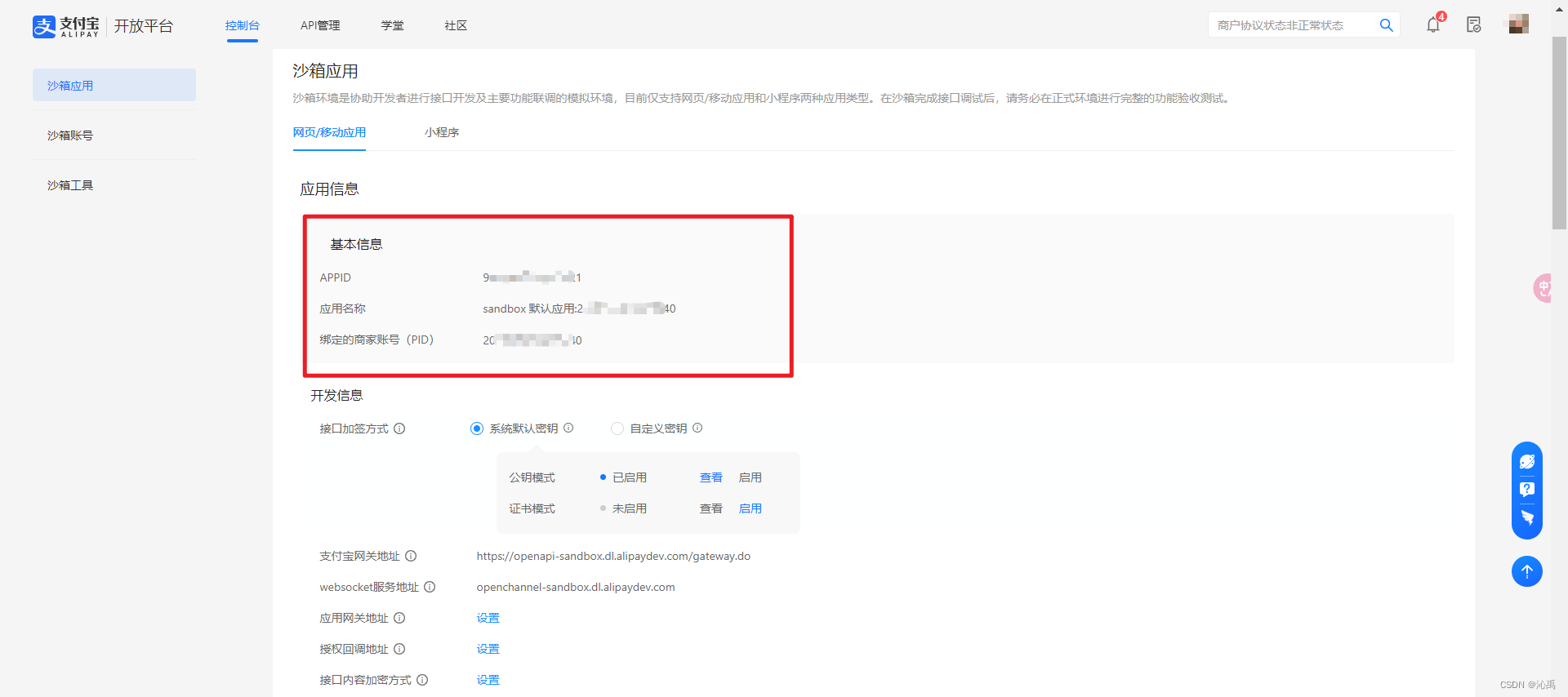Click the search magnifier icon
The height and width of the screenshot is (697, 1568).
[1386, 25]
